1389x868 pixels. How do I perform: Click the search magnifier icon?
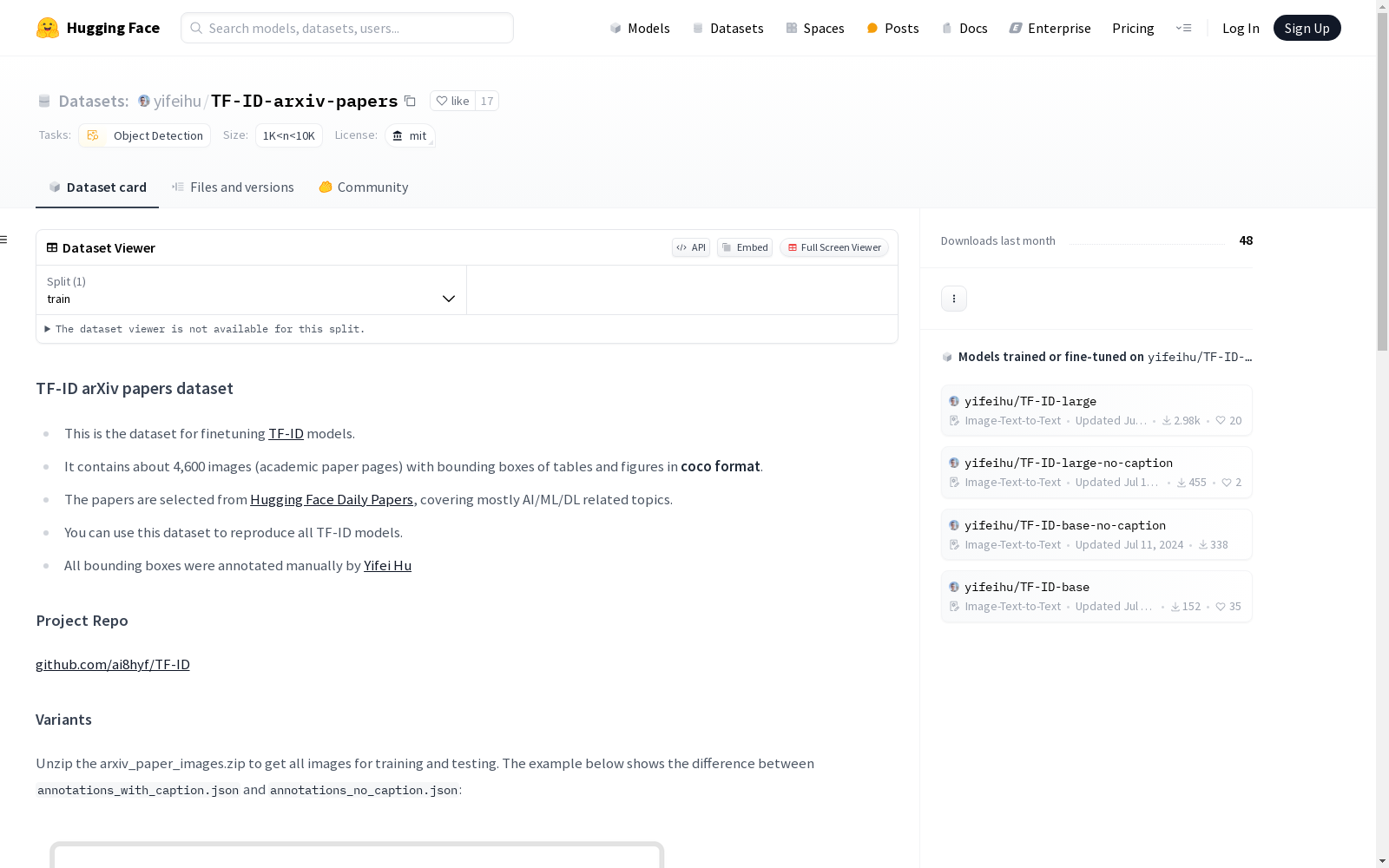tap(196, 28)
